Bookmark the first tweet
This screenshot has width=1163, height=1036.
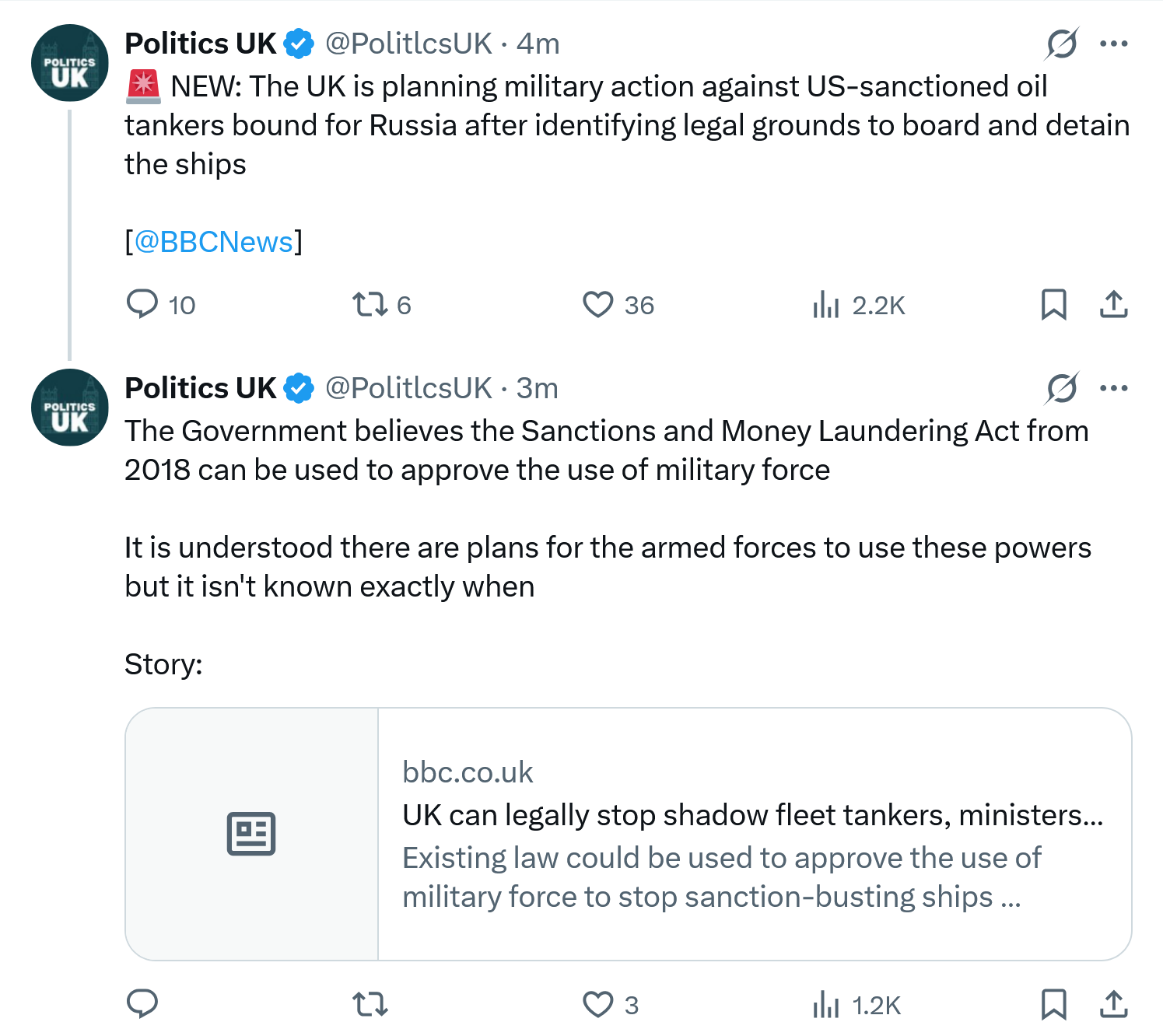[1053, 304]
